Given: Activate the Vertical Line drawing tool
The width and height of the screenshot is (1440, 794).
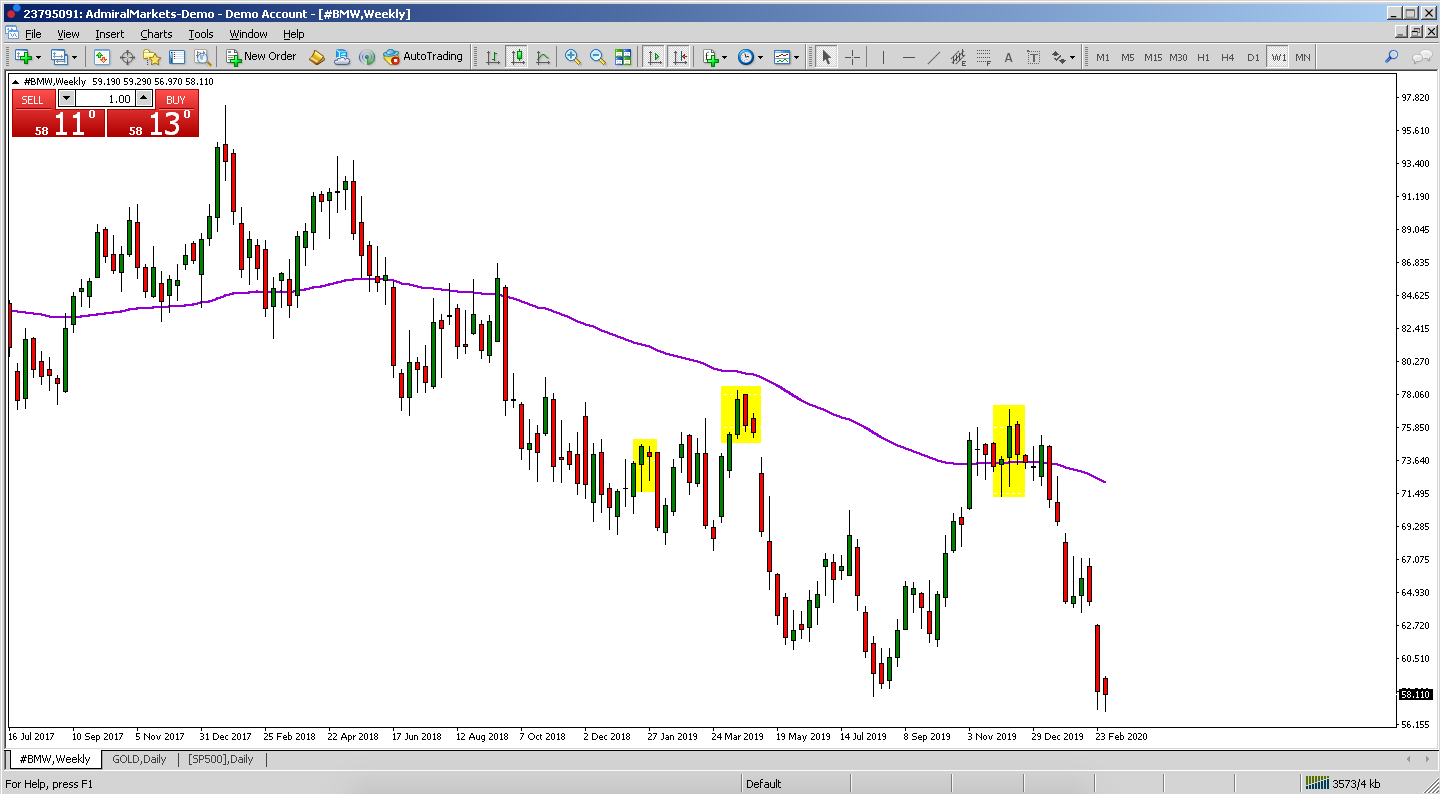Looking at the screenshot, I should 883,57.
